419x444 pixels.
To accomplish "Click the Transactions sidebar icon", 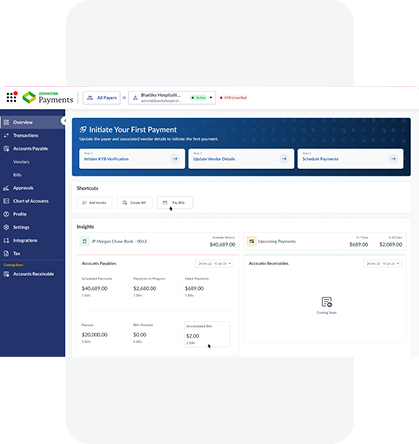I will [6, 135].
